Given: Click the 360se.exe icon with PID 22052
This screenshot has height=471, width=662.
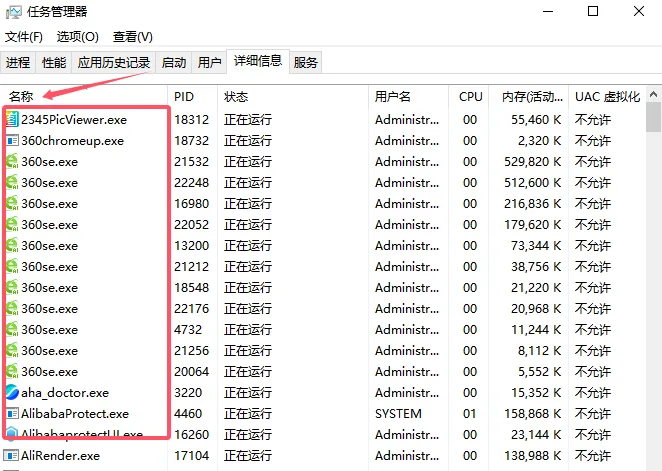Looking at the screenshot, I should pyautogui.click(x=12, y=225).
